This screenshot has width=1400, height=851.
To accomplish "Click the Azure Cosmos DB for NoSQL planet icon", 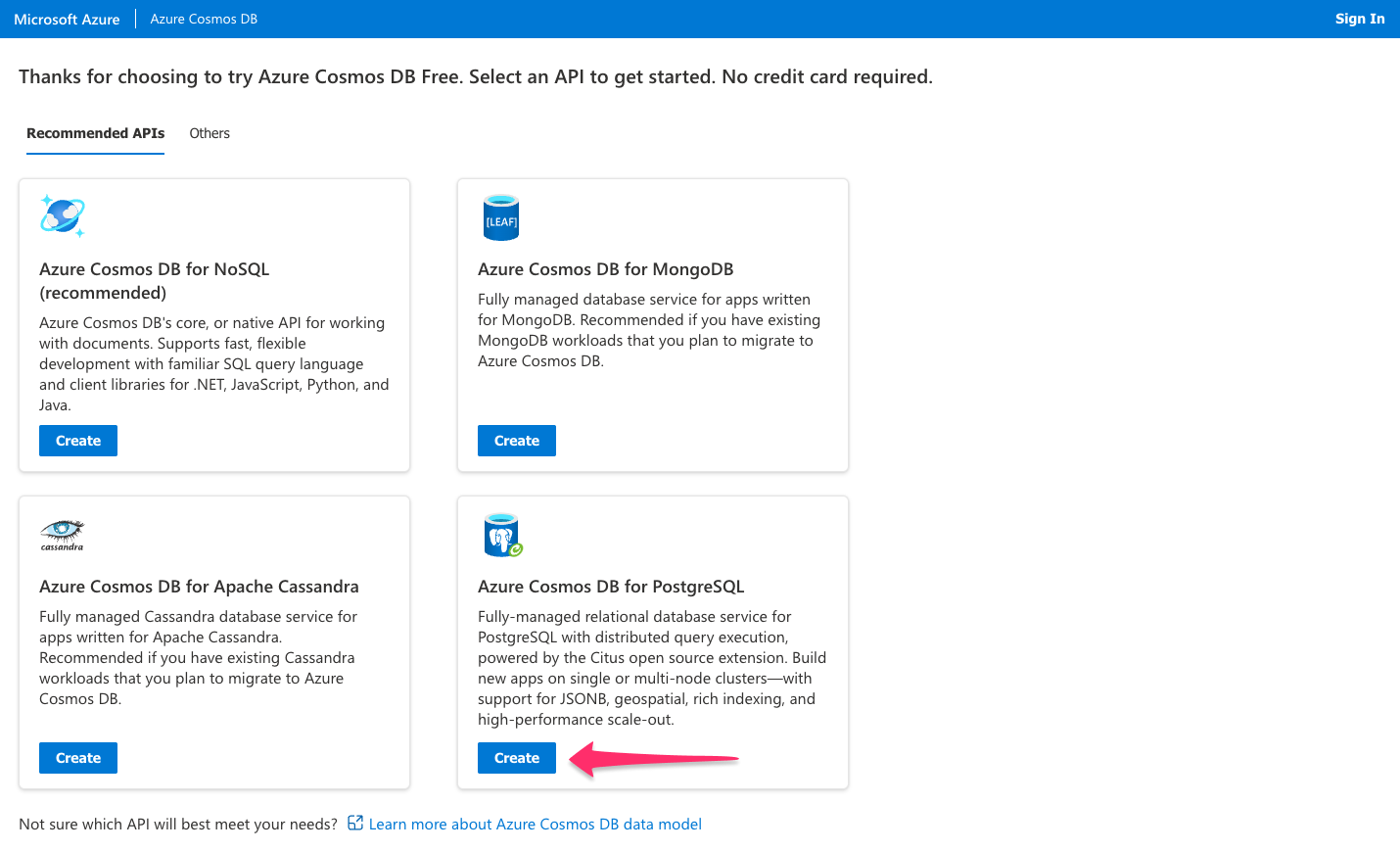I will point(62,215).
